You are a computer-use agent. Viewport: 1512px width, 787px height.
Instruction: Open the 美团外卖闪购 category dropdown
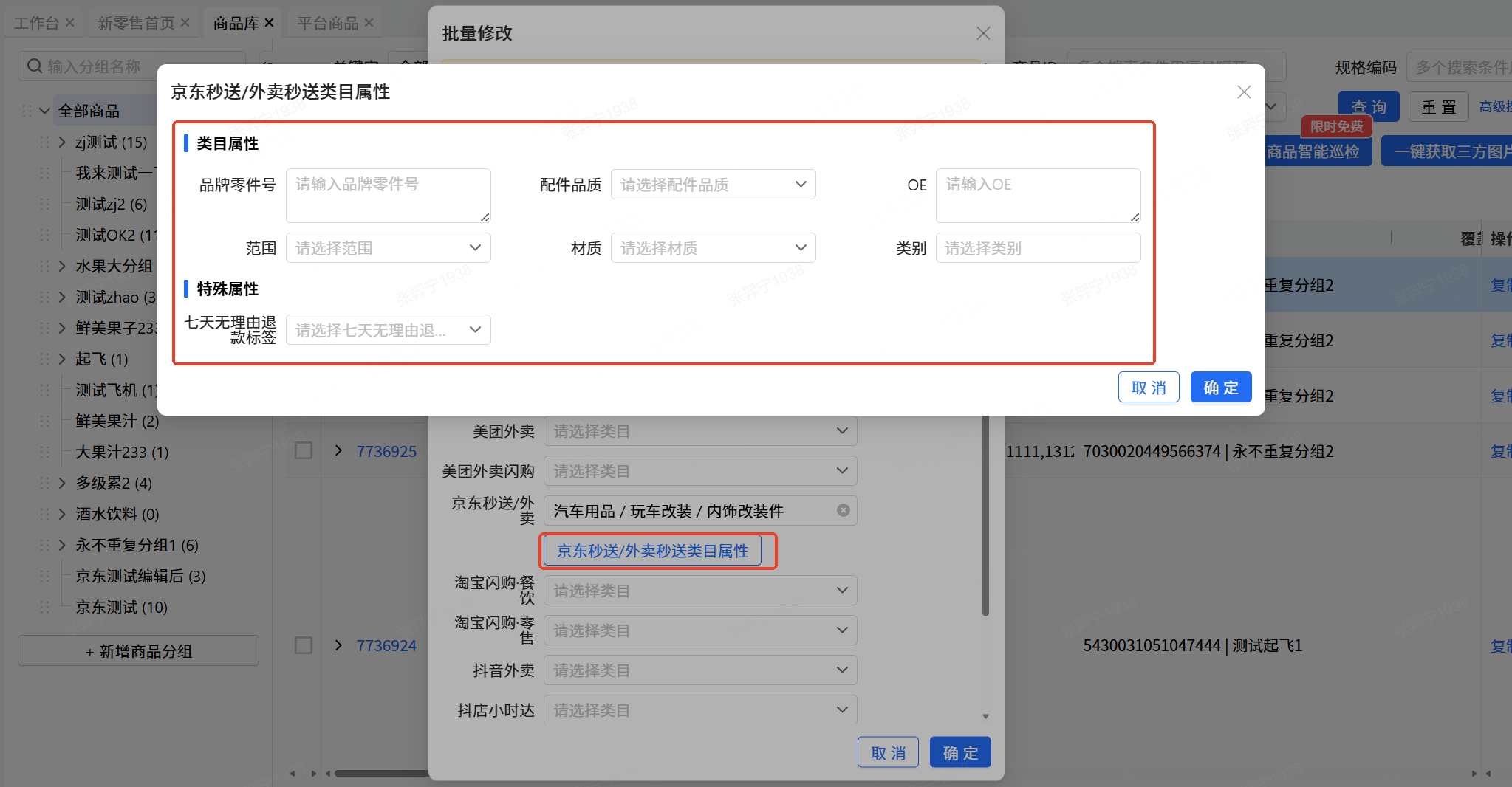[x=700, y=471]
